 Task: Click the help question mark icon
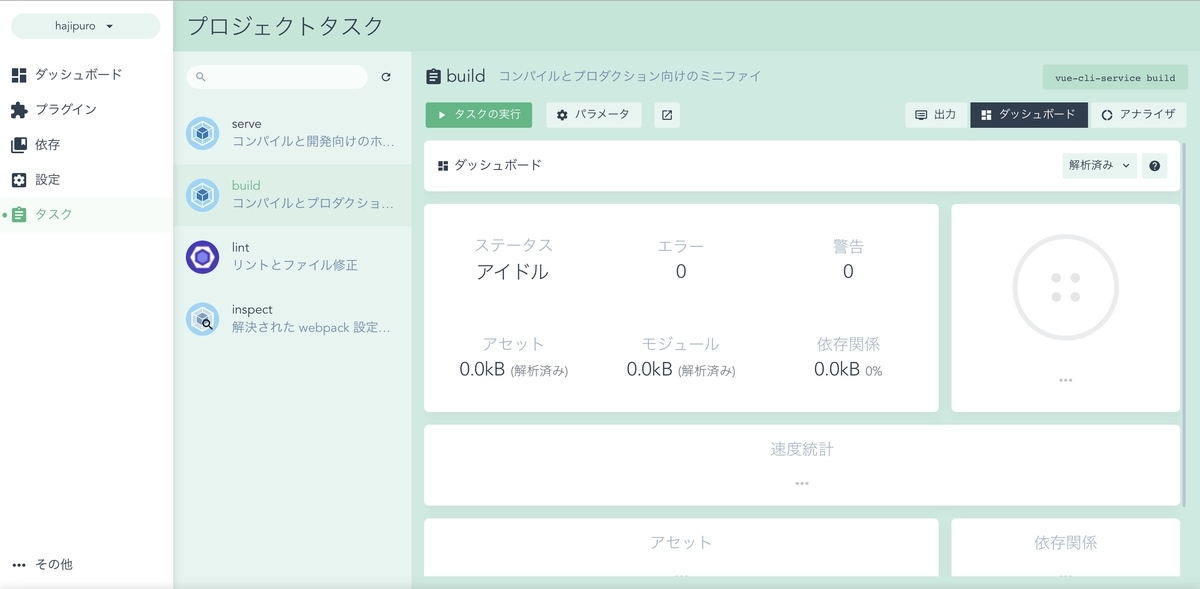point(1155,166)
